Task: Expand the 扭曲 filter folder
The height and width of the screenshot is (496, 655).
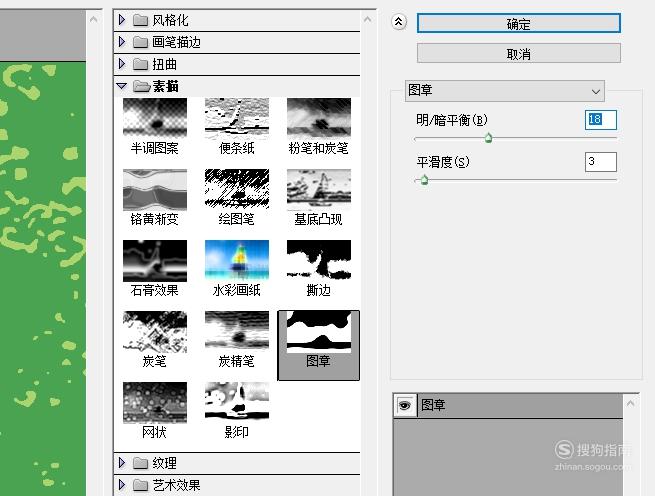Action: click(x=122, y=64)
